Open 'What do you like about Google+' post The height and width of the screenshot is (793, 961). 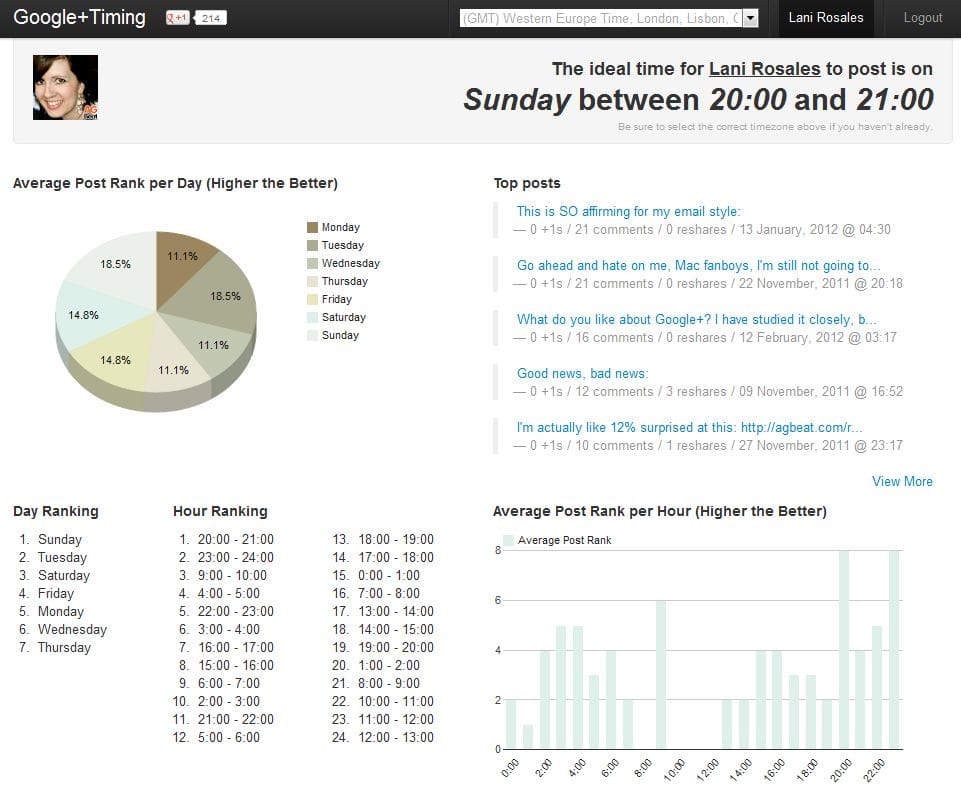(x=696, y=320)
